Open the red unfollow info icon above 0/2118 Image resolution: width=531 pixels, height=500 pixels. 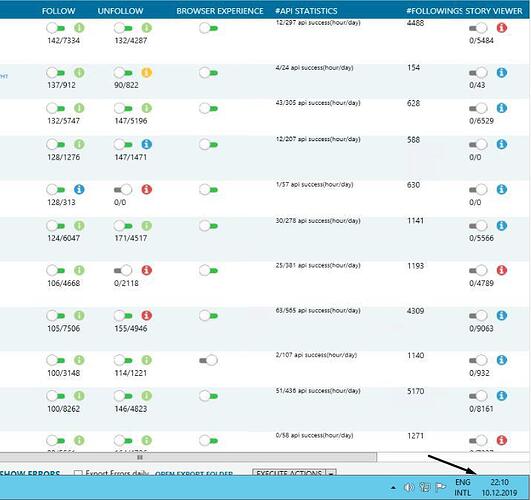point(146,270)
